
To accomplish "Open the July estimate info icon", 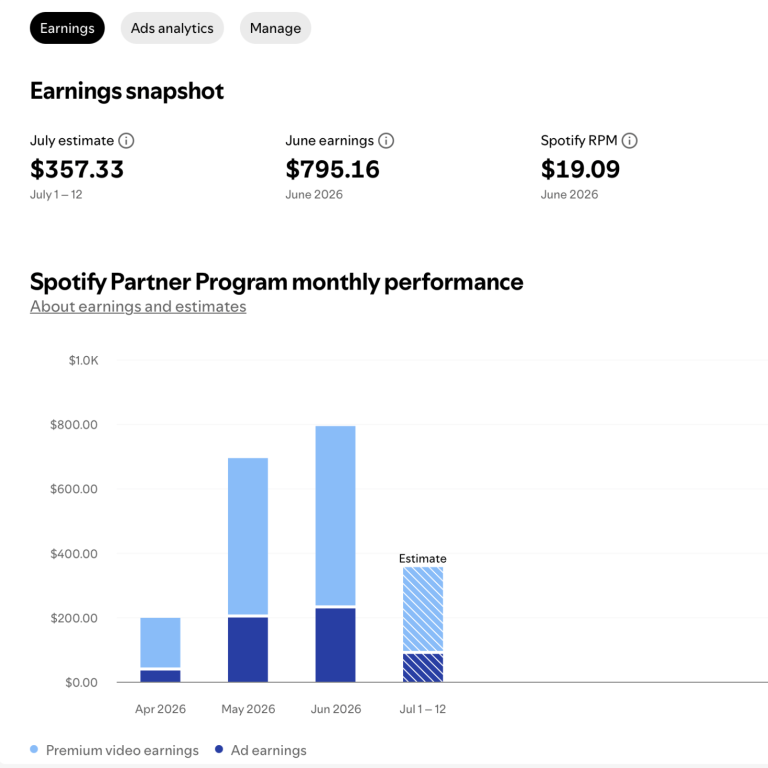I will point(126,141).
